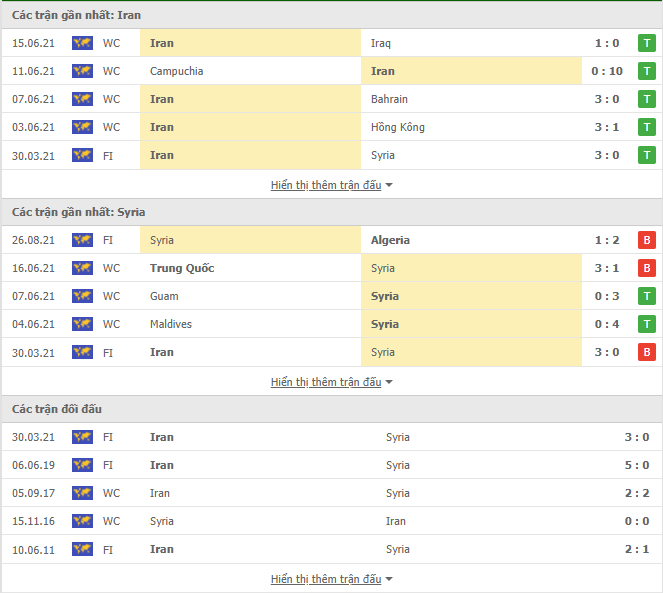Click green T badge of Iran-Iraq match
The width and height of the screenshot is (663, 593).
pyautogui.click(x=647, y=43)
